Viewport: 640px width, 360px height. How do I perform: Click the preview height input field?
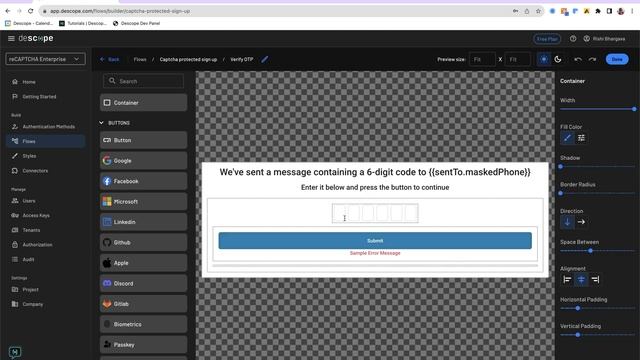pos(518,60)
